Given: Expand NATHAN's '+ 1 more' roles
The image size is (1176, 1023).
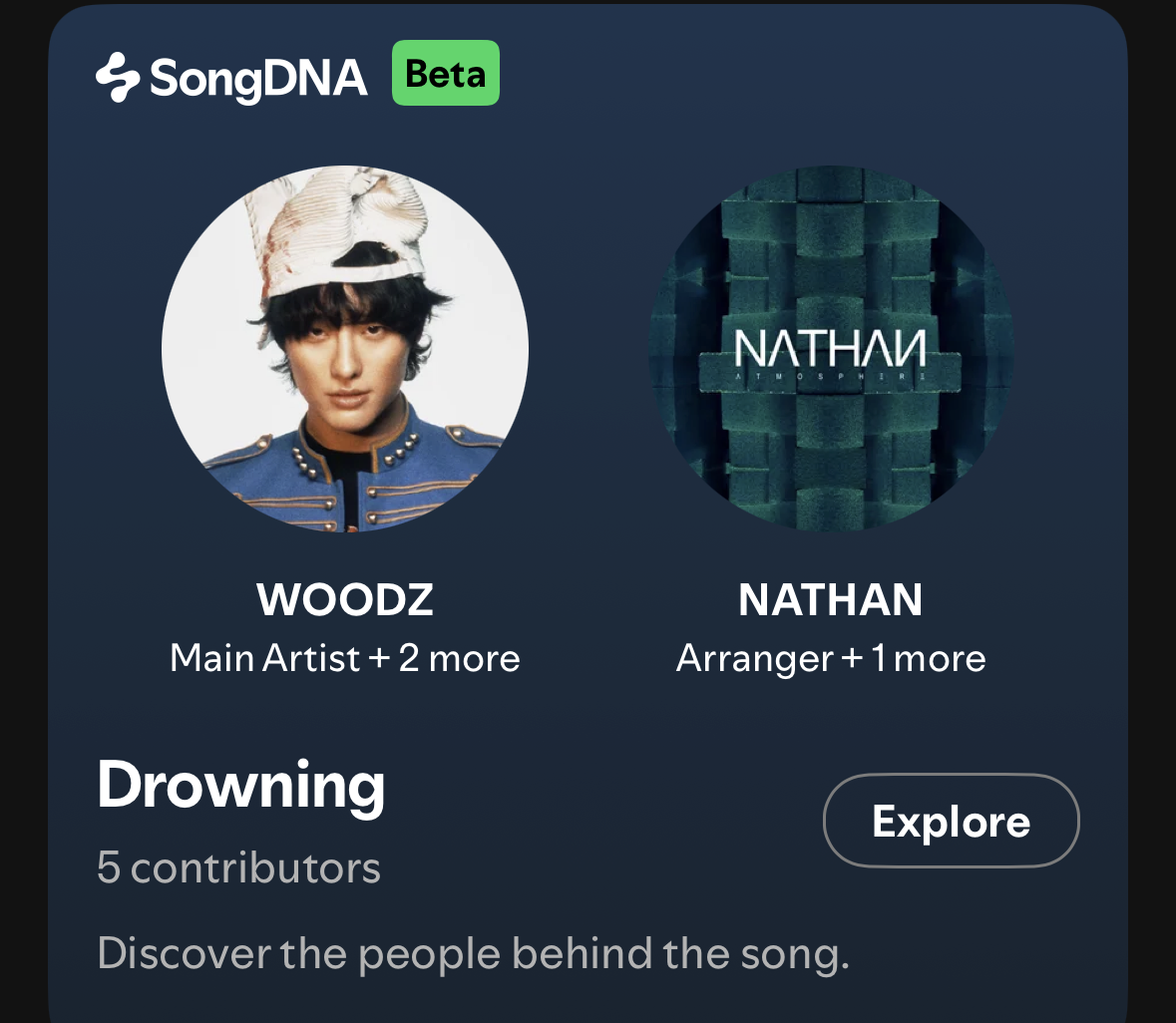Looking at the screenshot, I should click(914, 659).
